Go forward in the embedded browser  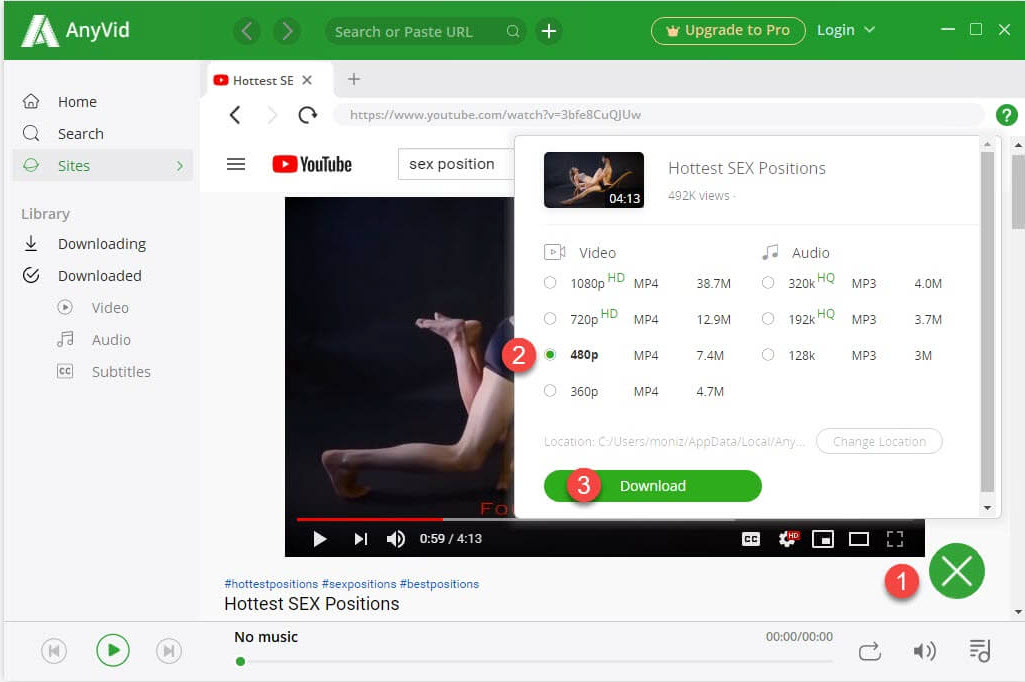click(x=272, y=115)
